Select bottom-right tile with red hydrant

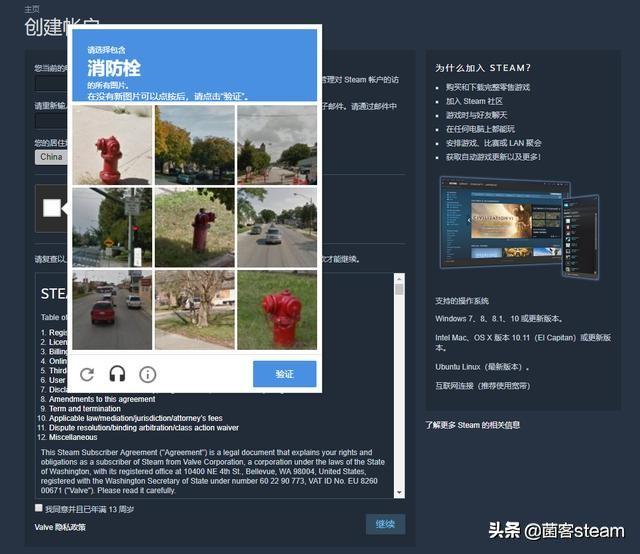pyautogui.click(x=277, y=309)
